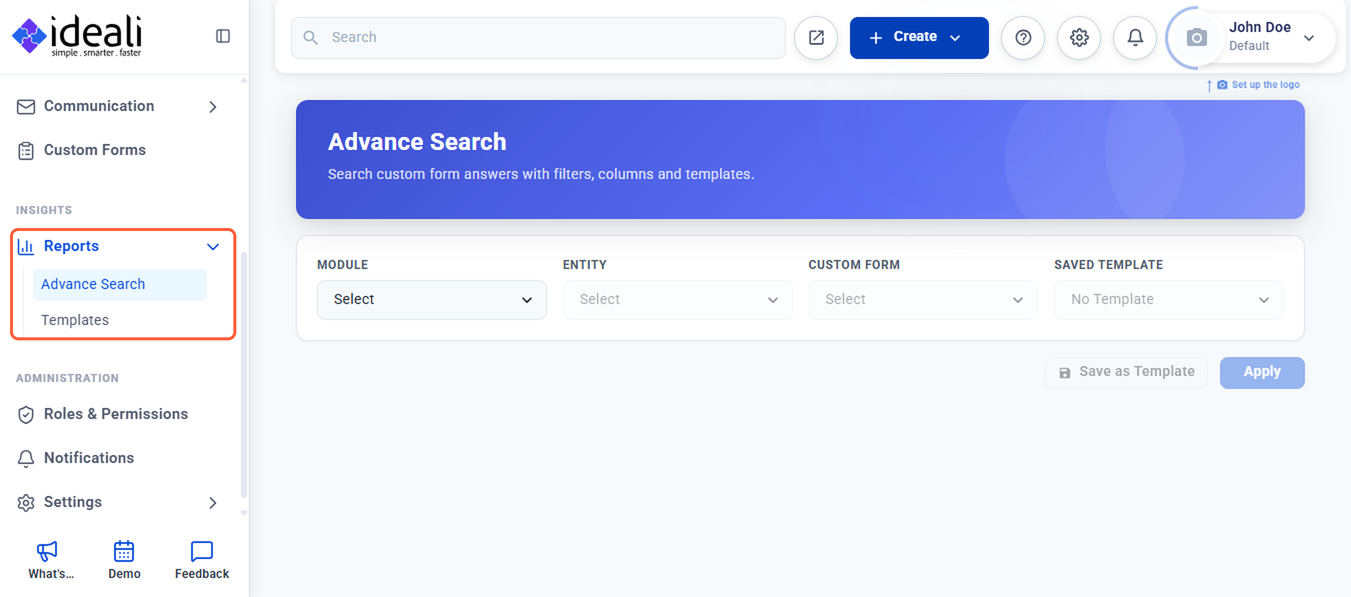The height and width of the screenshot is (597, 1351).
Task: Collapse the sidebar panel icon
Action: point(223,36)
